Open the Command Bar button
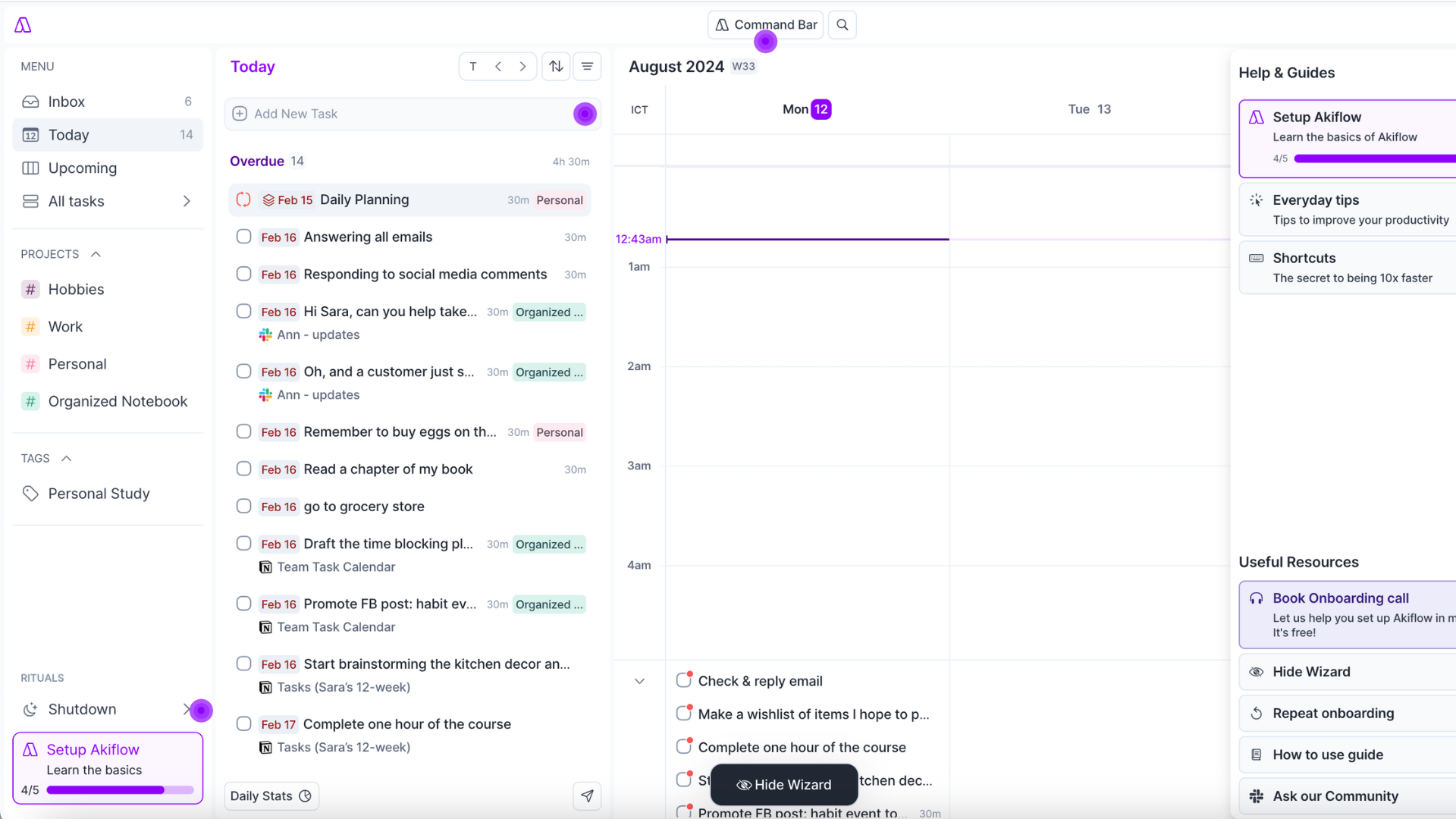The height and width of the screenshot is (819, 1456). [x=766, y=25]
